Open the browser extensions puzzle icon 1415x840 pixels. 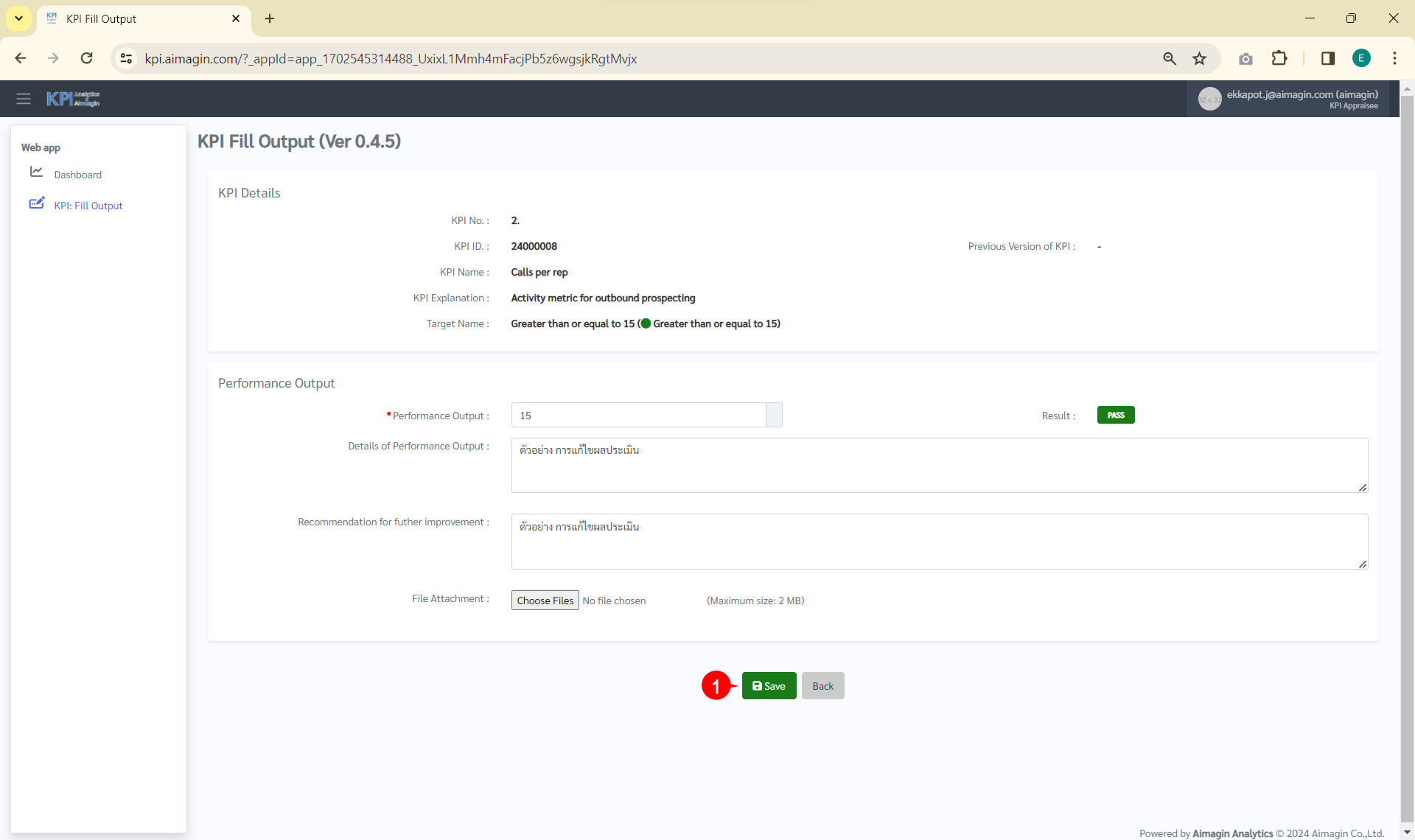tap(1279, 59)
